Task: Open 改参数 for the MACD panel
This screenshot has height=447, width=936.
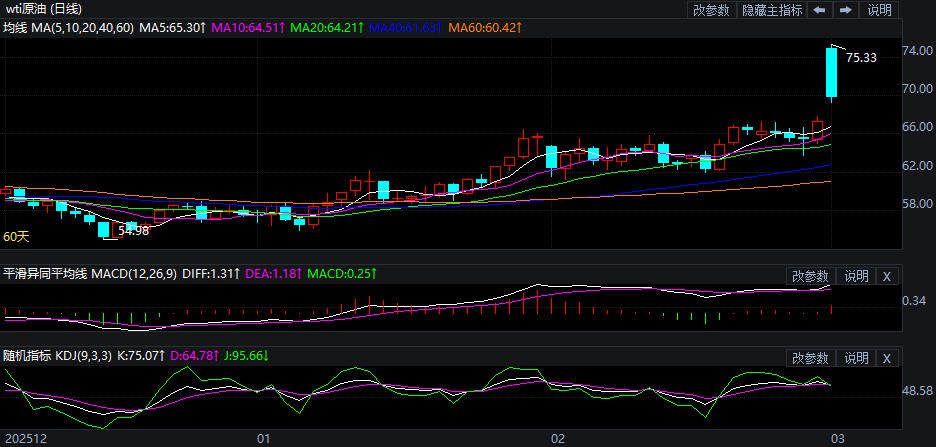Action: [810, 276]
